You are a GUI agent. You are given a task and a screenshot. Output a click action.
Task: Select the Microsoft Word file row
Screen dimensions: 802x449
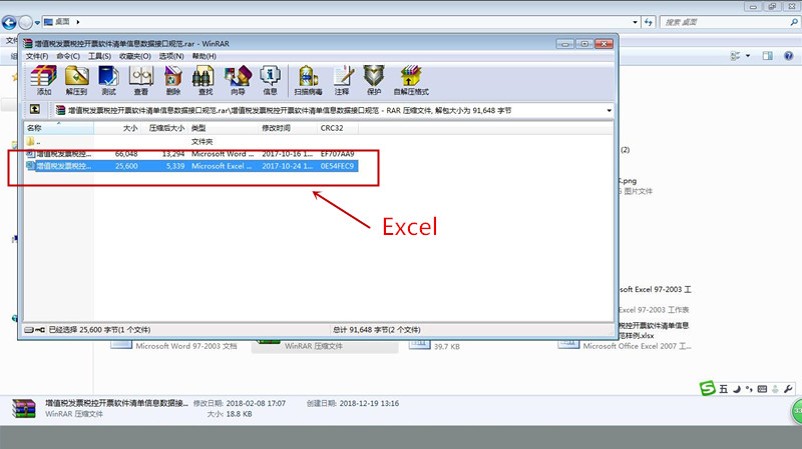pos(191,153)
